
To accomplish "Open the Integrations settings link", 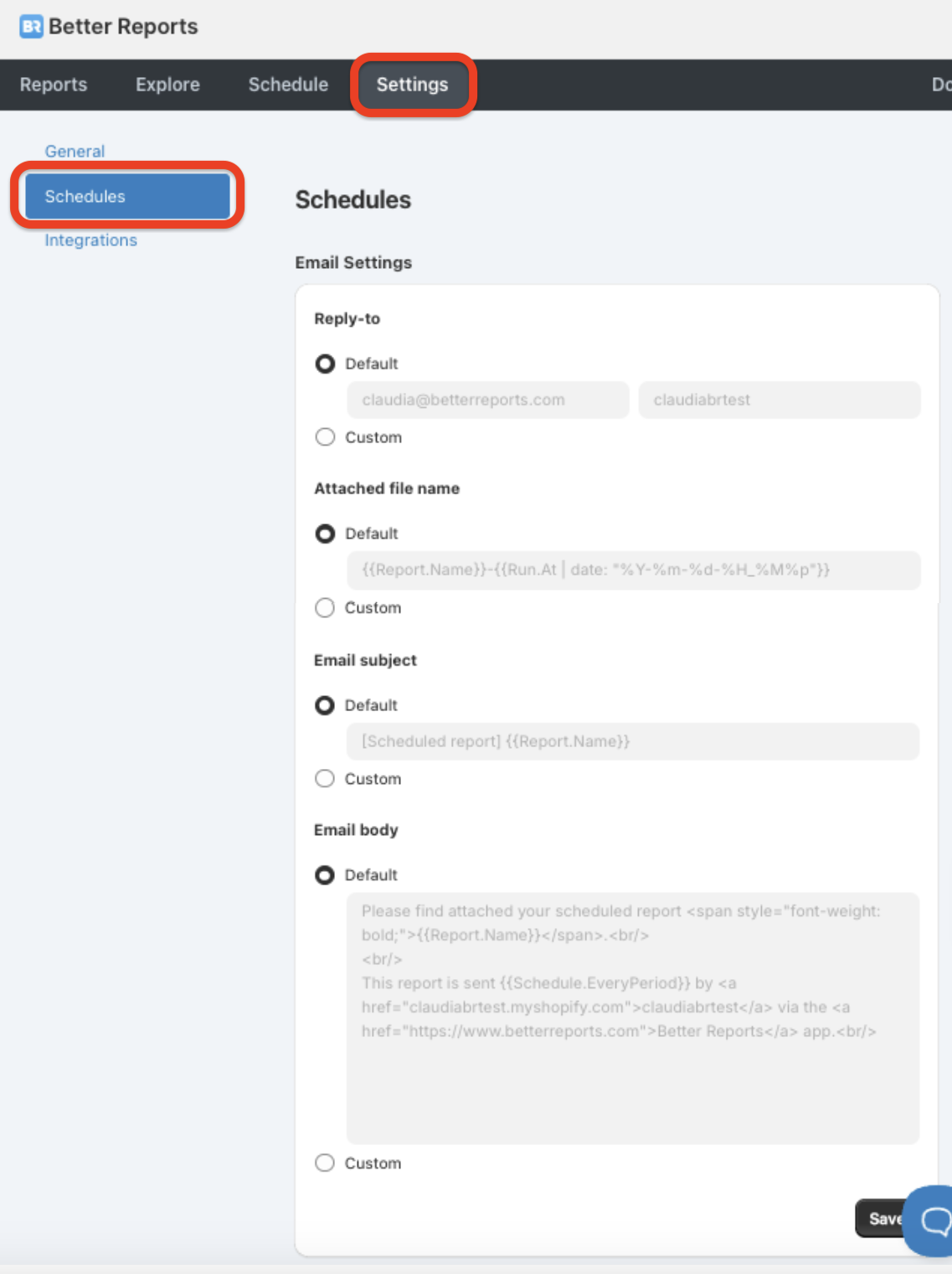I will [90, 240].
